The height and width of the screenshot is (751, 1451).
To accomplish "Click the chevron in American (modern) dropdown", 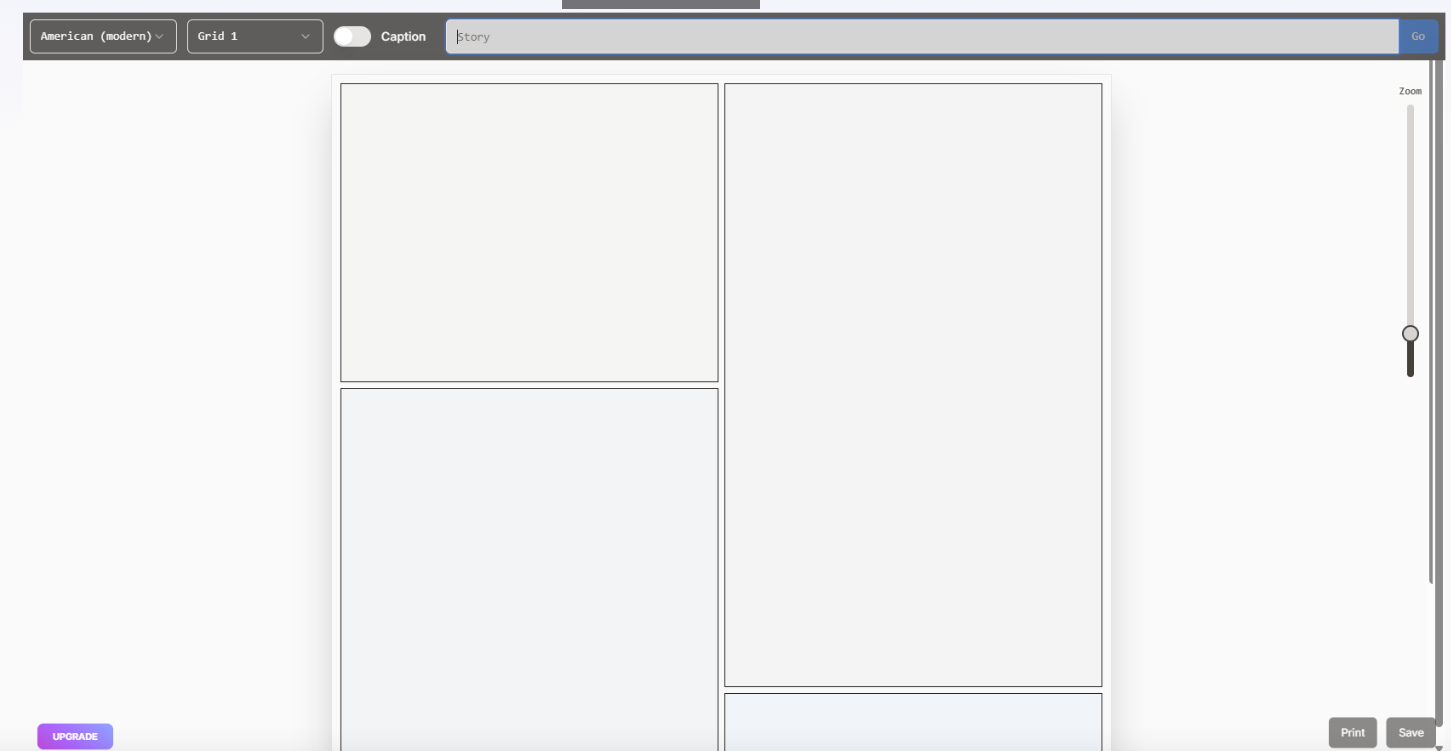I will [x=159, y=37].
